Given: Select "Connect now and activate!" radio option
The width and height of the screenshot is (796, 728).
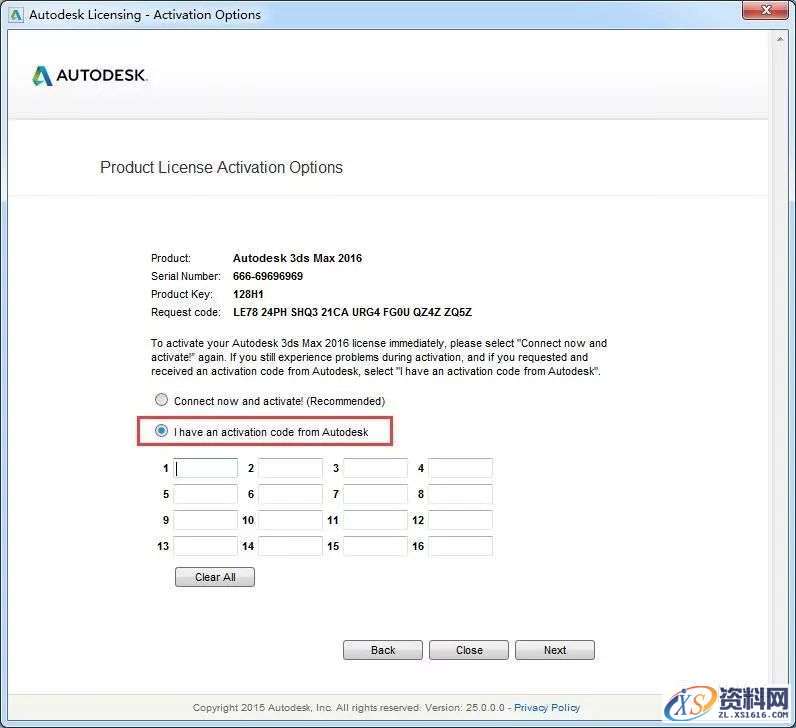Looking at the screenshot, I should pos(161,400).
